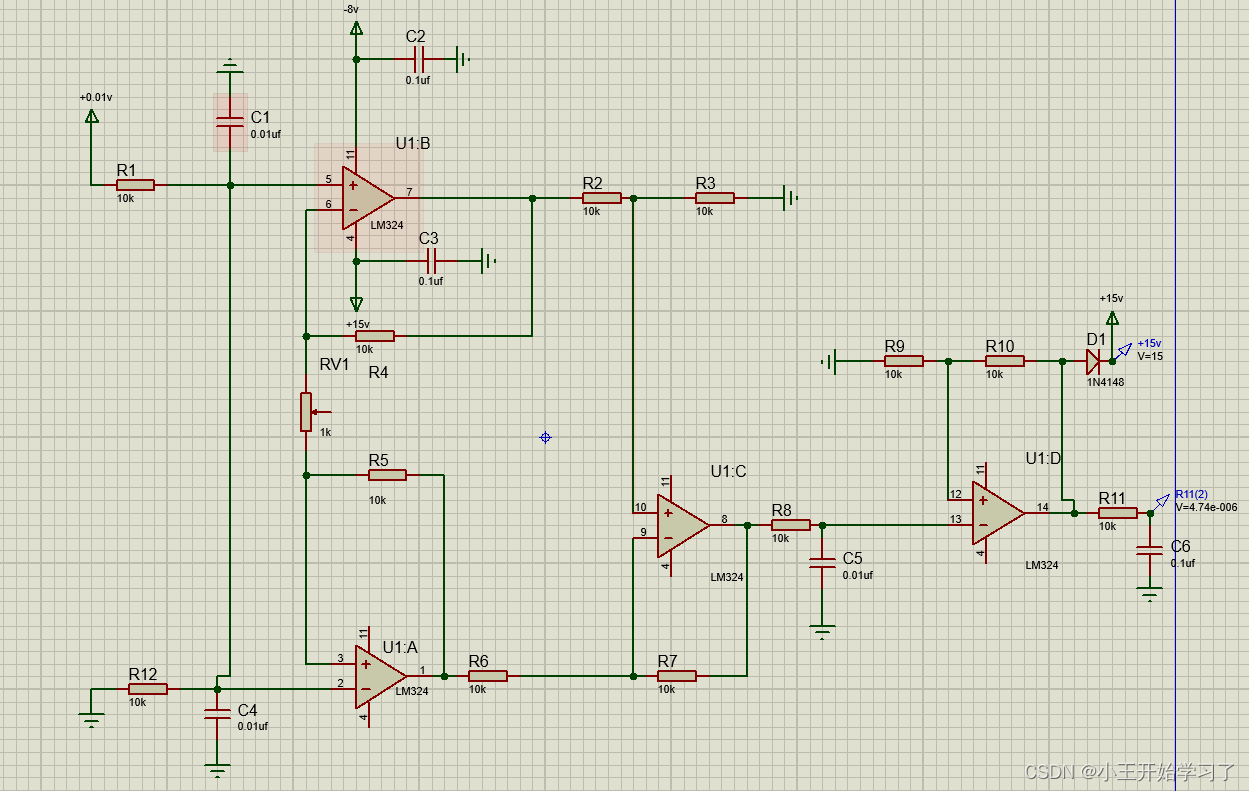The height and width of the screenshot is (791, 1249).
Task: Select capacitor C3 below U1:B
Action: (x=430, y=261)
